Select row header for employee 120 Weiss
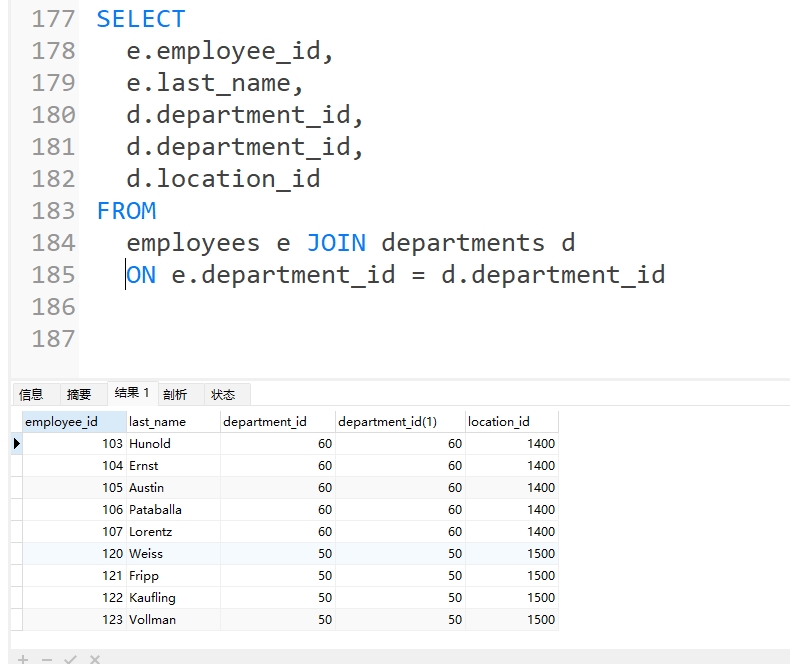 [16, 553]
